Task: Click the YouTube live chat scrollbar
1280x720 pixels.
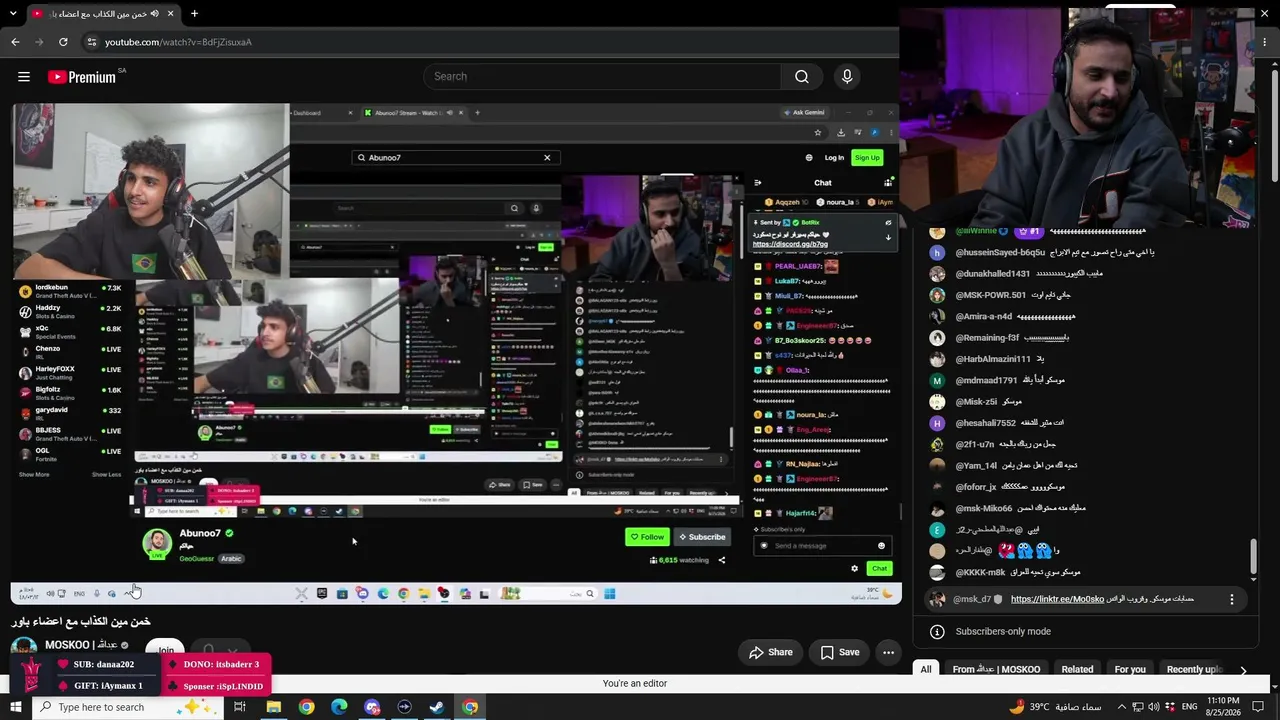Action: click(x=1254, y=555)
